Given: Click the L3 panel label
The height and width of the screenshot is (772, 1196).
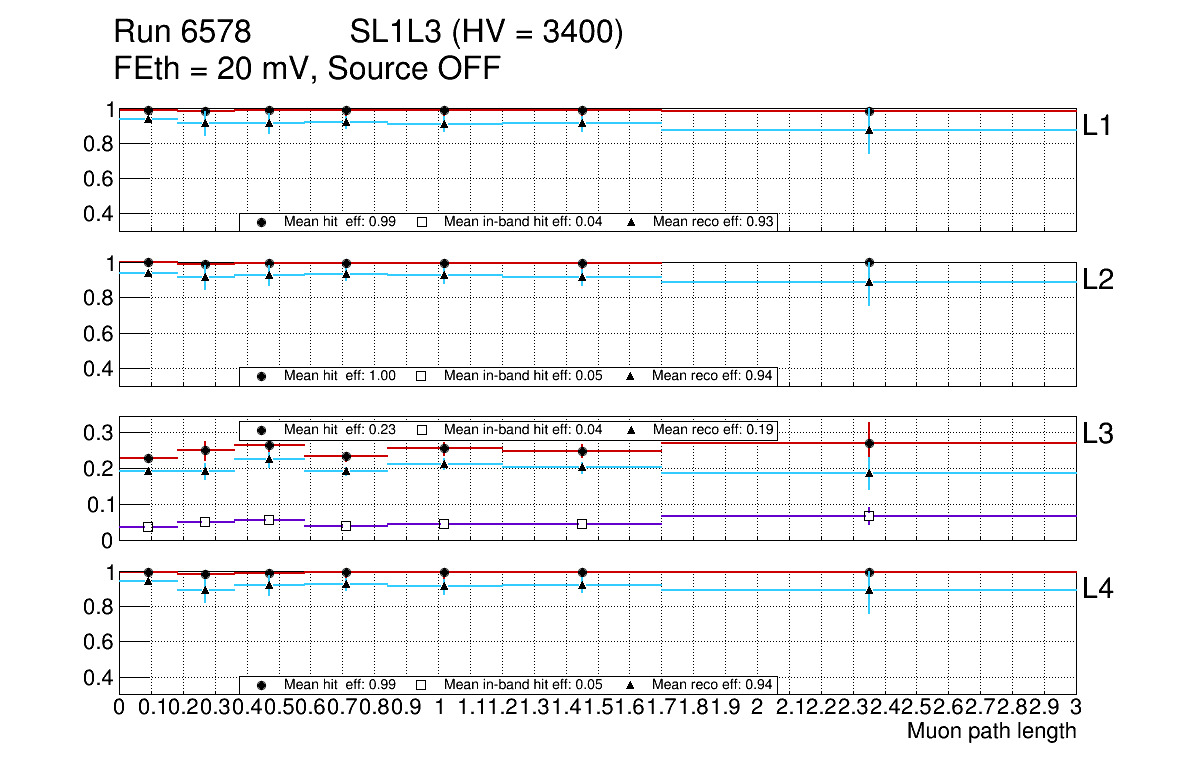Looking at the screenshot, I should coord(1098,434).
